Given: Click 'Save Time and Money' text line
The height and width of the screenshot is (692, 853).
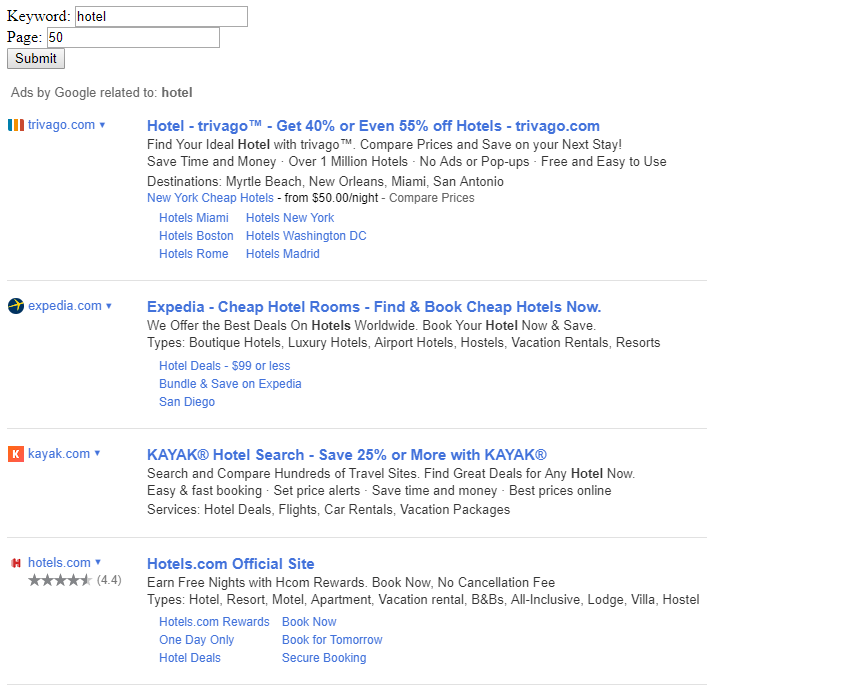Looking at the screenshot, I should [407, 162].
